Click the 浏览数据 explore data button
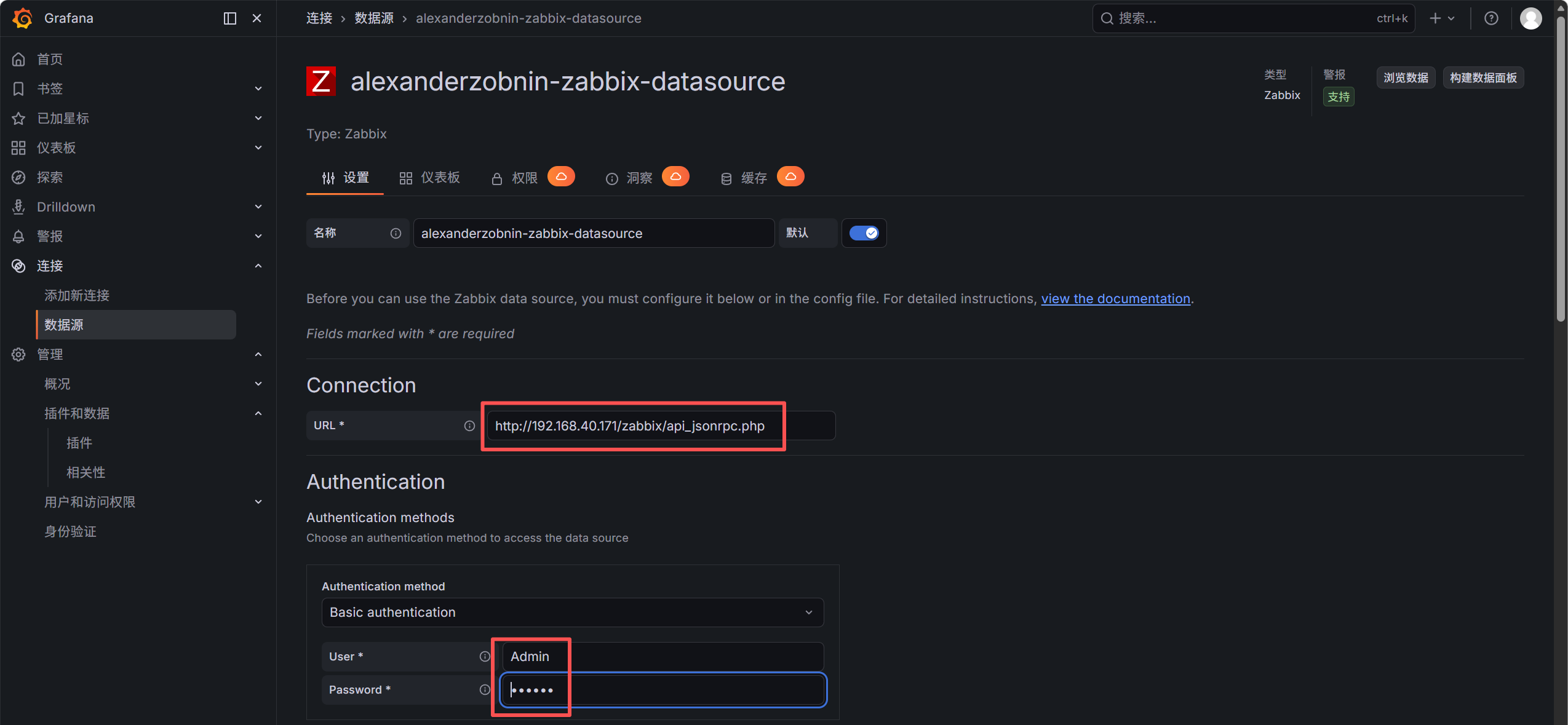 coord(1406,77)
